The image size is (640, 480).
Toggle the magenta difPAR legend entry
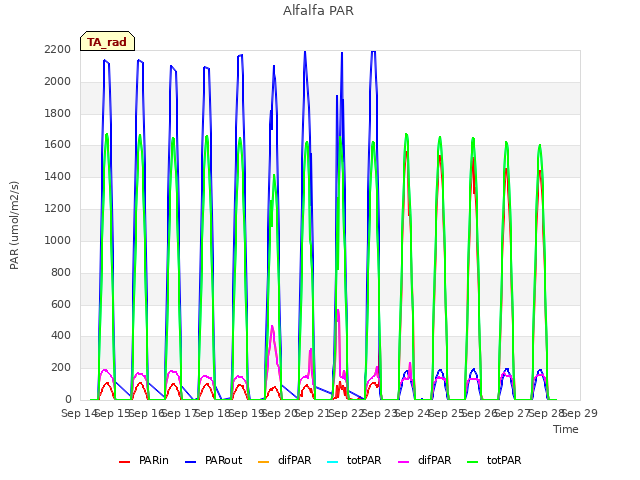pyautogui.click(x=424, y=460)
